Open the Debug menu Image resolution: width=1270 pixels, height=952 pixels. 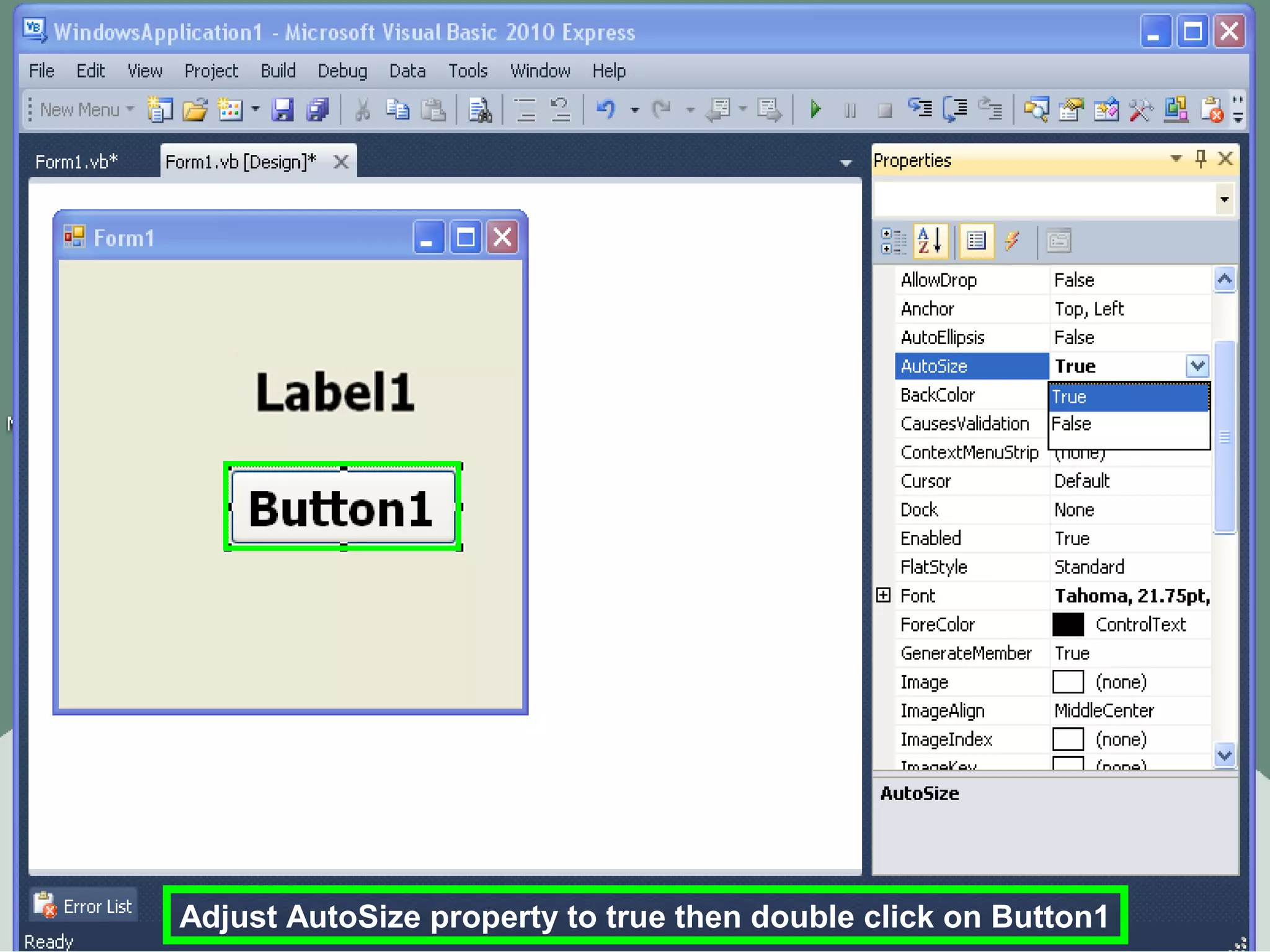point(342,71)
